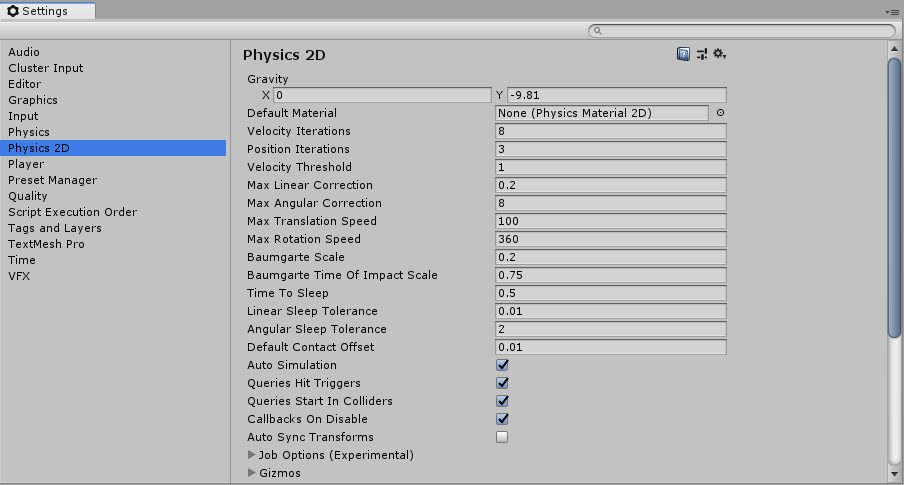Click the magnifier icon in the search box
This screenshot has height=485, width=904.
click(x=598, y=31)
